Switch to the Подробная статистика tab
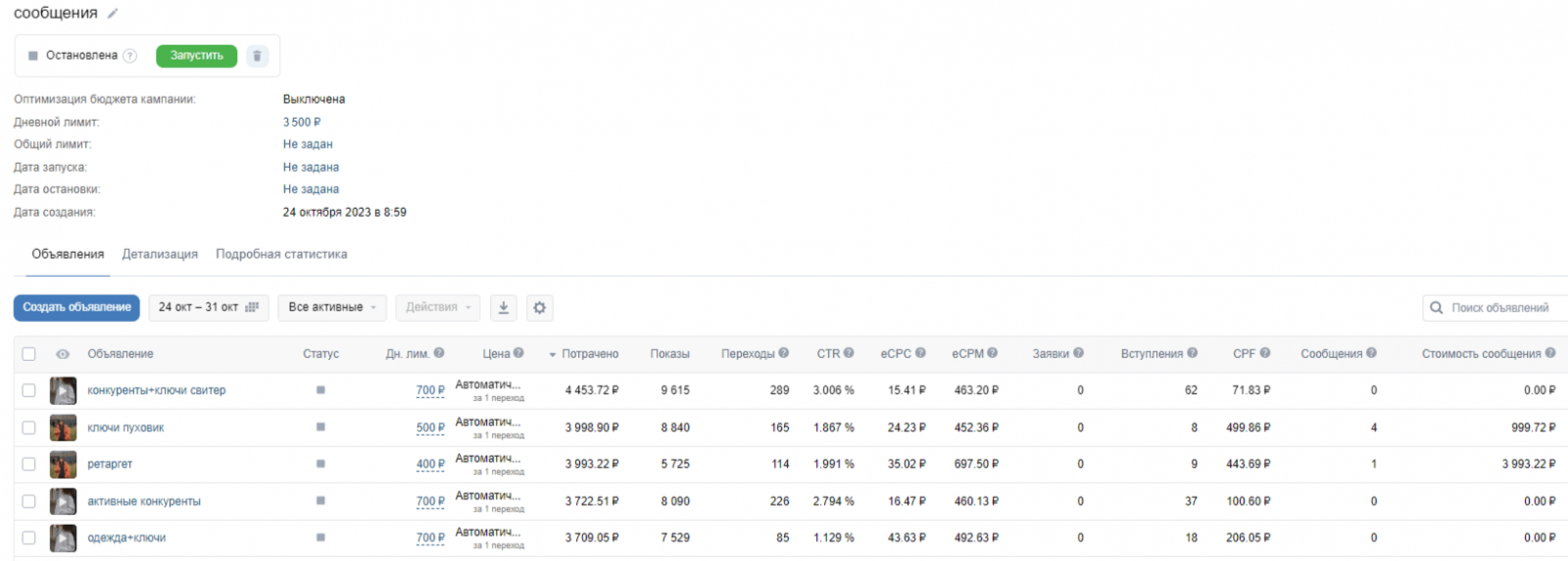Image resolution: width=1568 pixels, height=561 pixels. coord(281,254)
